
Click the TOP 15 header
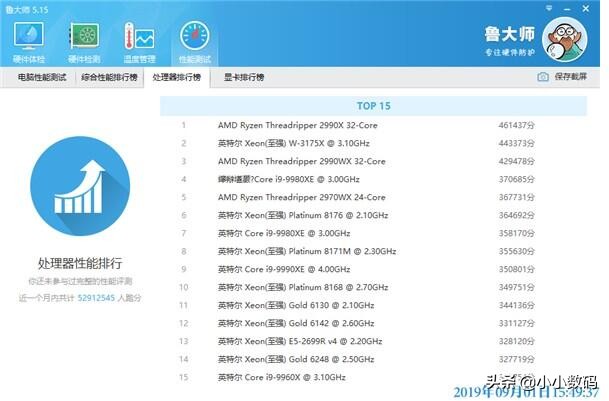pyautogui.click(x=374, y=106)
